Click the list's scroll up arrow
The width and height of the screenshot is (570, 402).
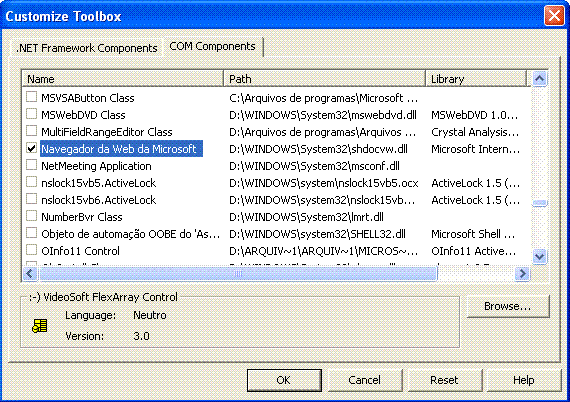539,79
